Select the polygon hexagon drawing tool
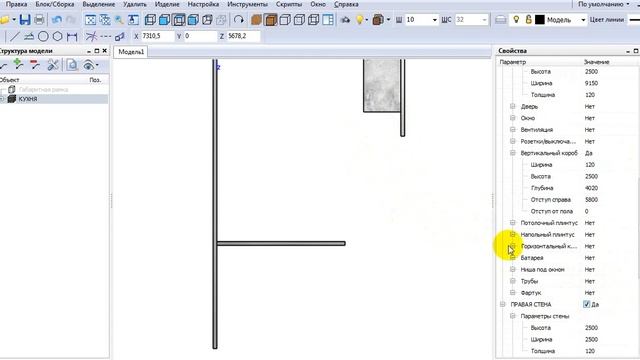640x360 pixels. (x=58, y=36)
